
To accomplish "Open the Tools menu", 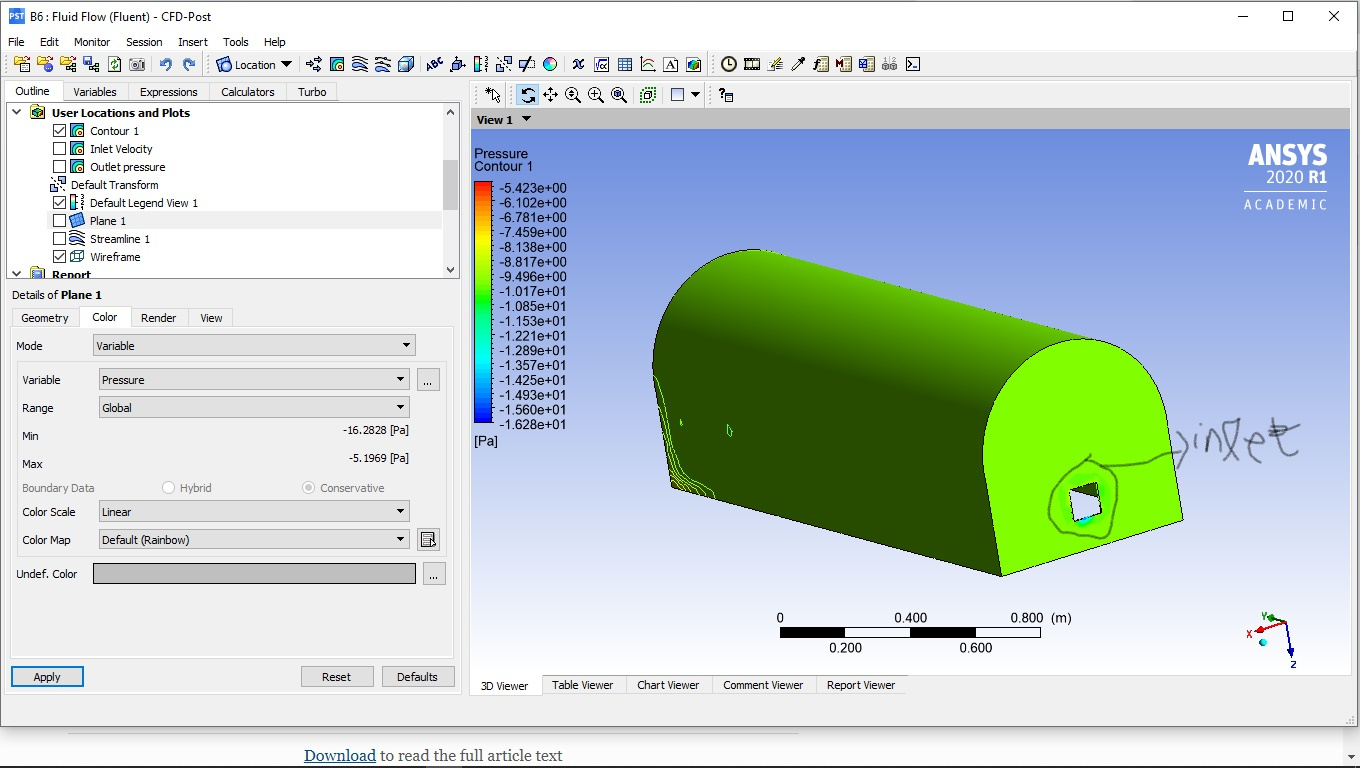I will tap(235, 42).
